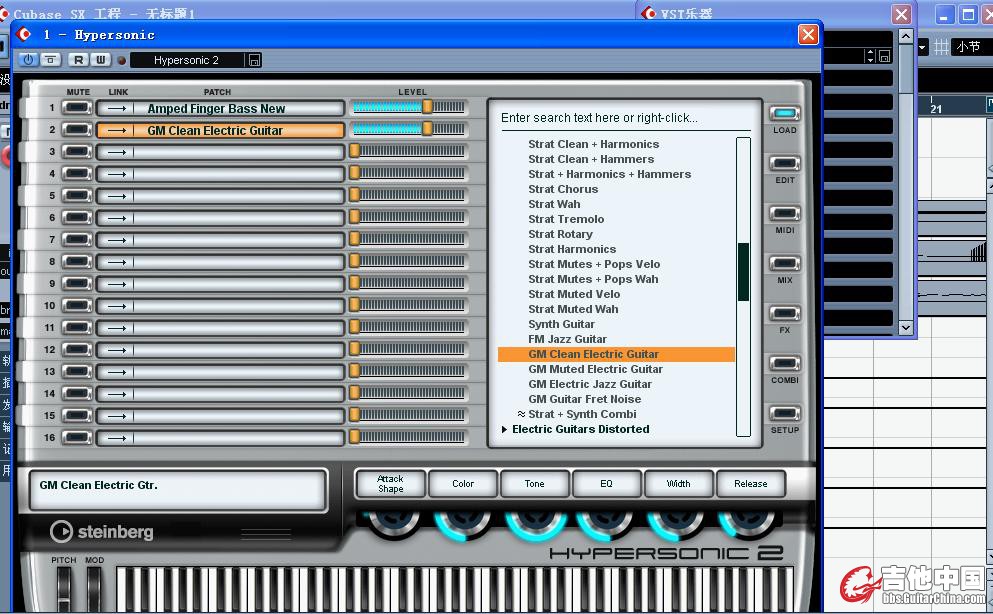
Task: Click the link arrow for channel 9
Action: pos(117,284)
